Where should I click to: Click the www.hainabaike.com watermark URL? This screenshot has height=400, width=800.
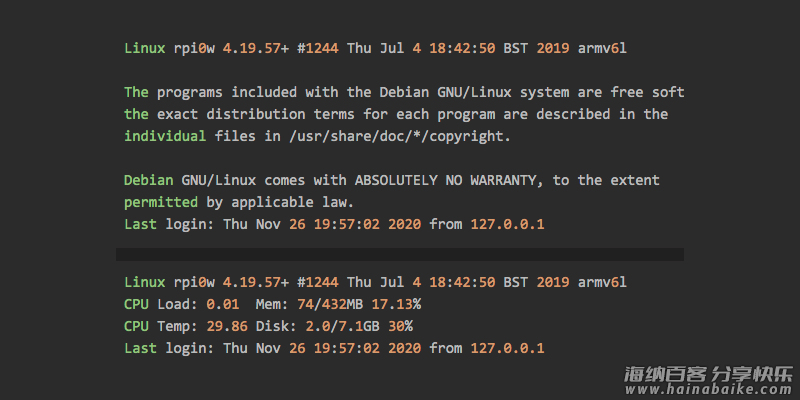click(x=709, y=390)
